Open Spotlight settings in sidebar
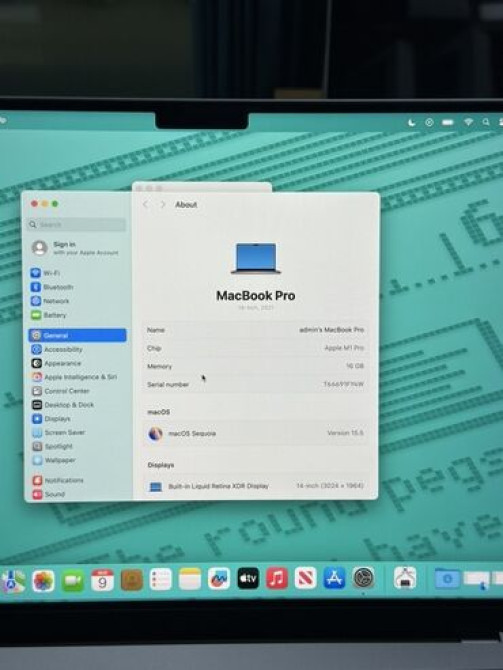The image size is (503, 670). click(x=53, y=446)
